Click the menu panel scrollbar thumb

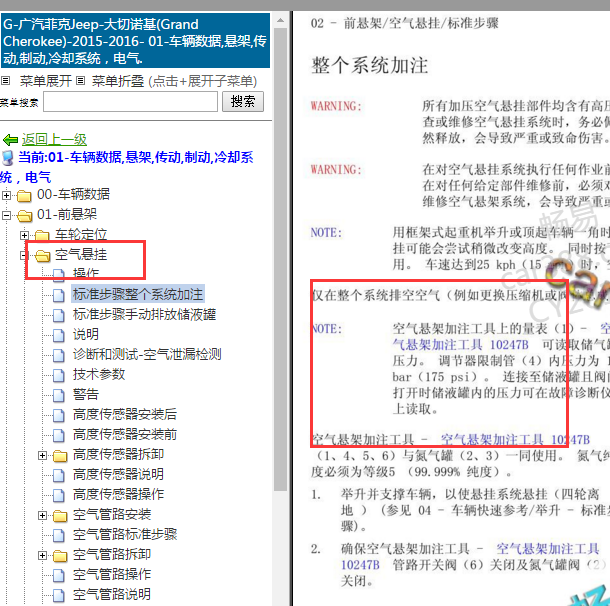pos(280,260)
